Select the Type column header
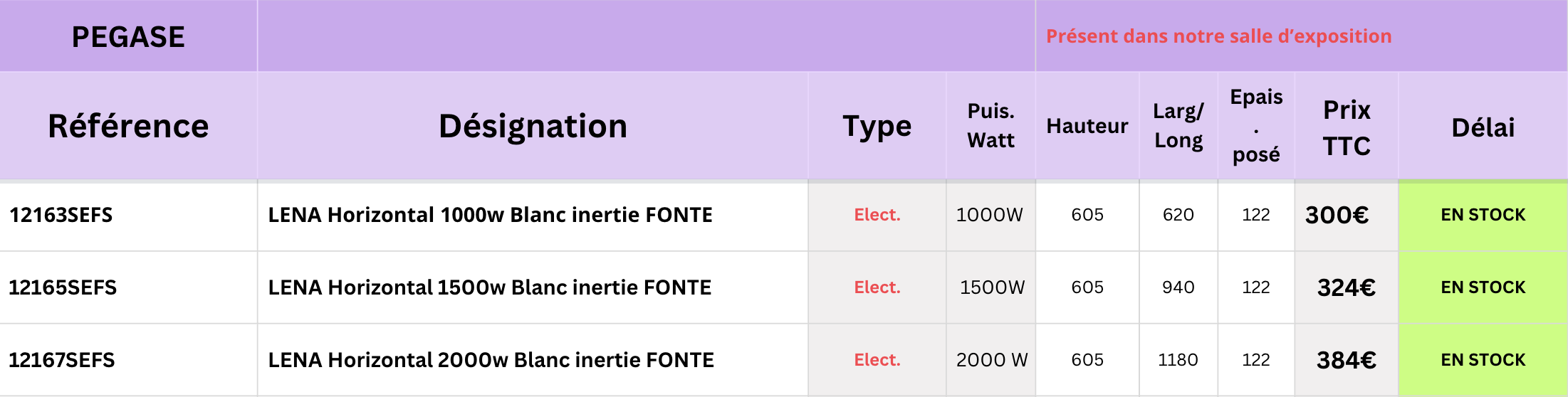This screenshot has height=397, width=1568. coord(877,126)
